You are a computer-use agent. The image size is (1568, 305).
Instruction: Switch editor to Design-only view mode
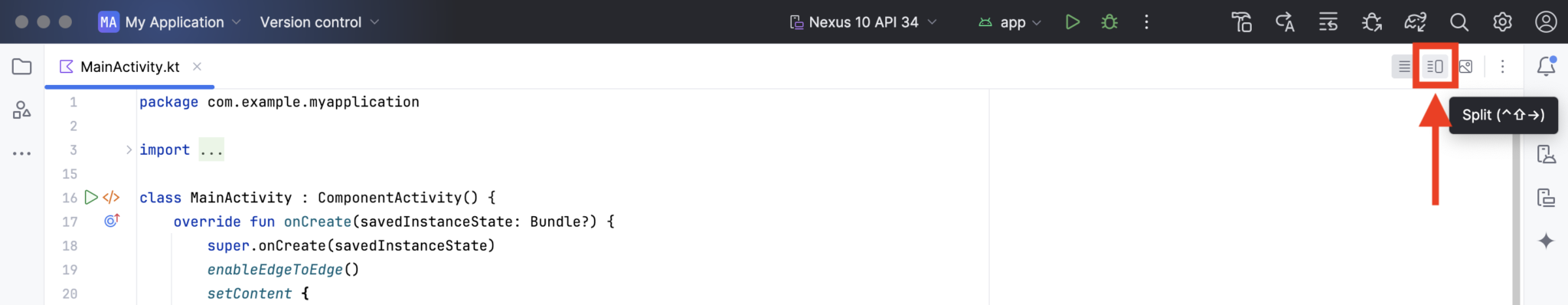[x=1465, y=67]
